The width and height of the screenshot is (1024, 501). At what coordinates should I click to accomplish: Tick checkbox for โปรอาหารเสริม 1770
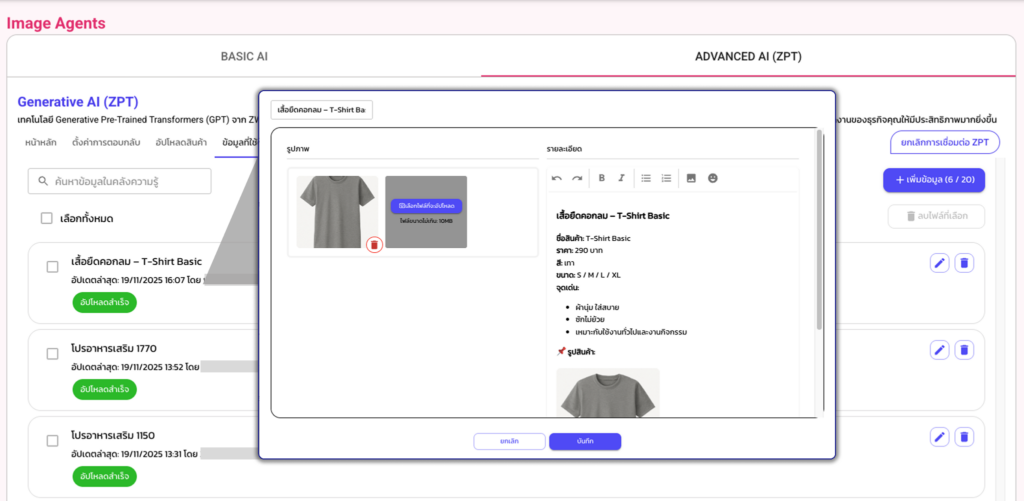(53, 354)
